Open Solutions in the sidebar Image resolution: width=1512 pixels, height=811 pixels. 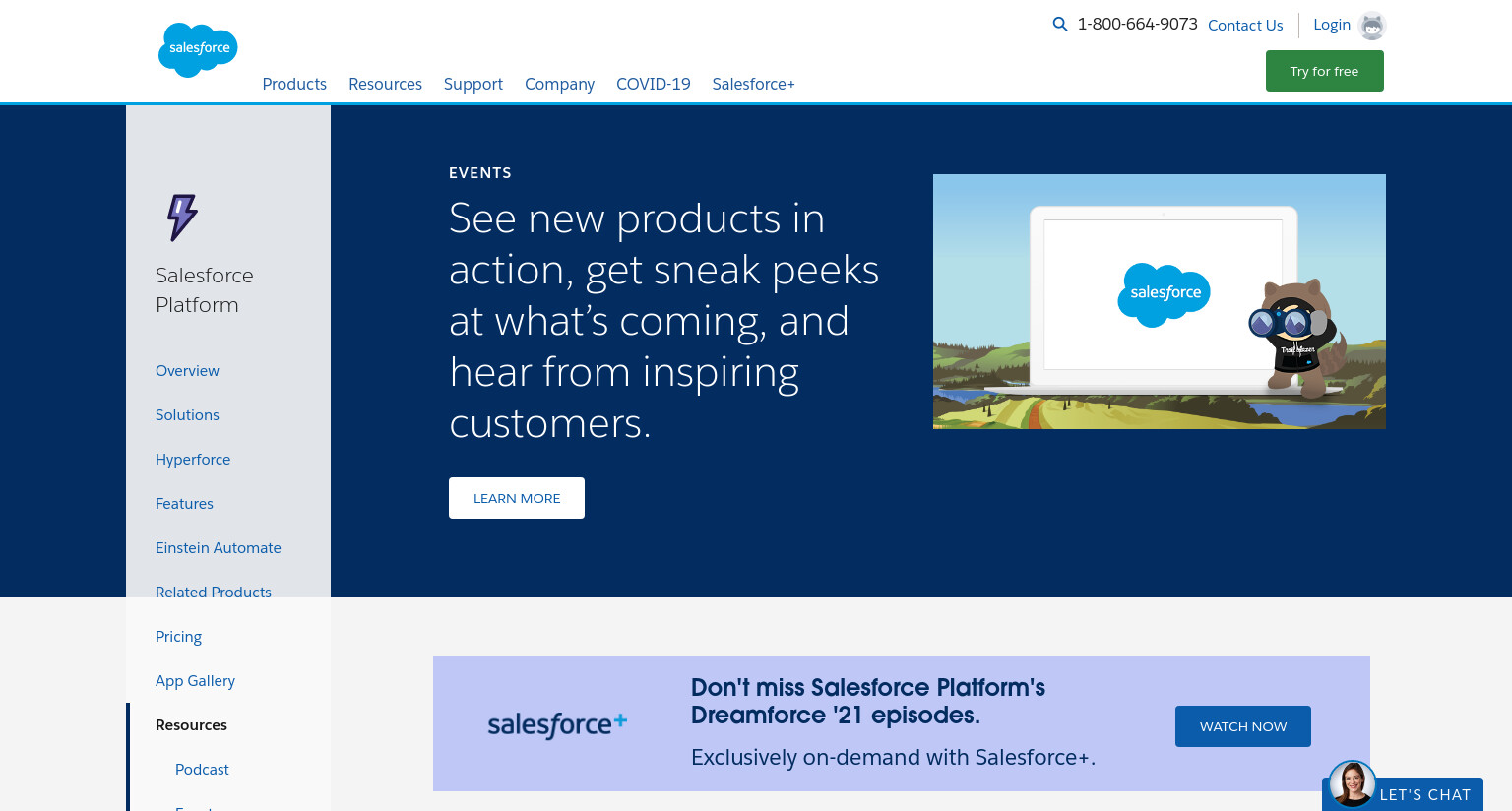coord(187,415)
